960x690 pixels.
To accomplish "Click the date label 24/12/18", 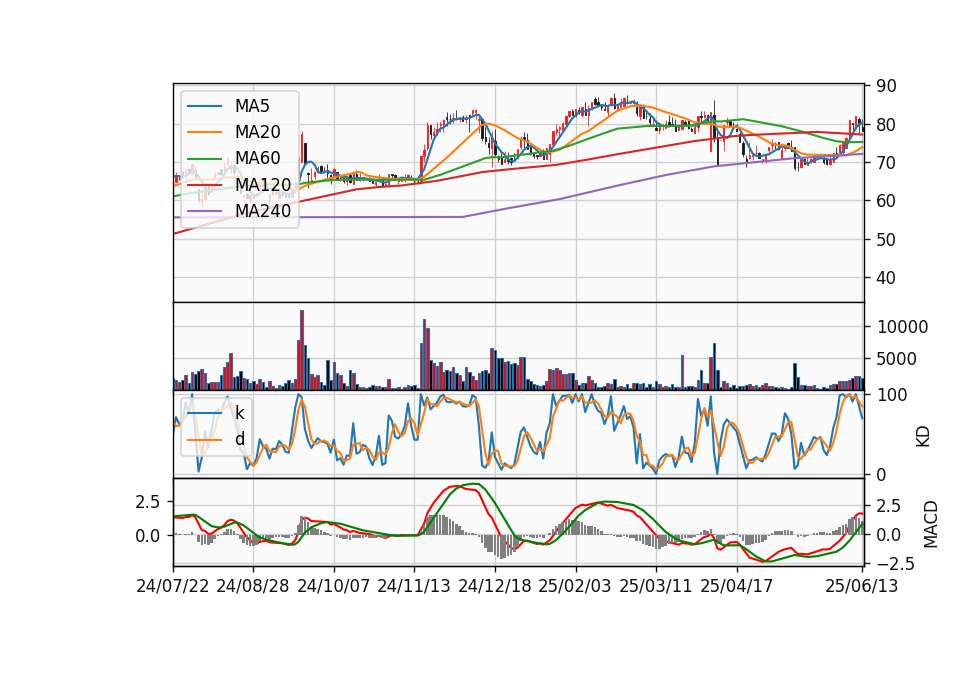I will coord(495,586).
